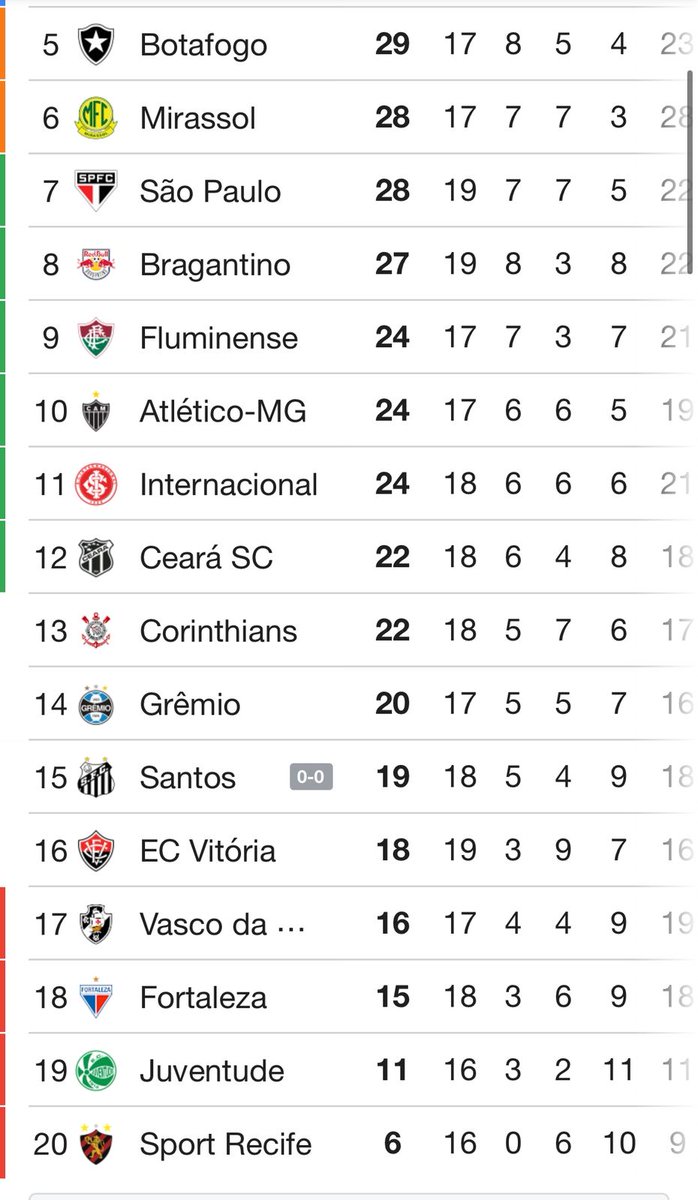Open the Fortaleza team page link
The height and width of the screenshot is (1200, 698).
pos(203,997)
